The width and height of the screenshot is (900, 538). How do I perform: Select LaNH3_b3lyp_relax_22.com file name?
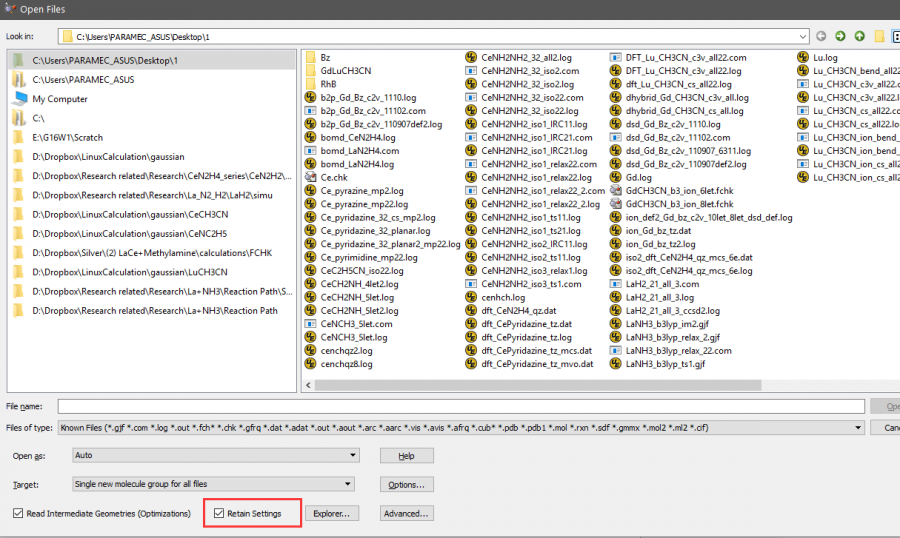678,350
